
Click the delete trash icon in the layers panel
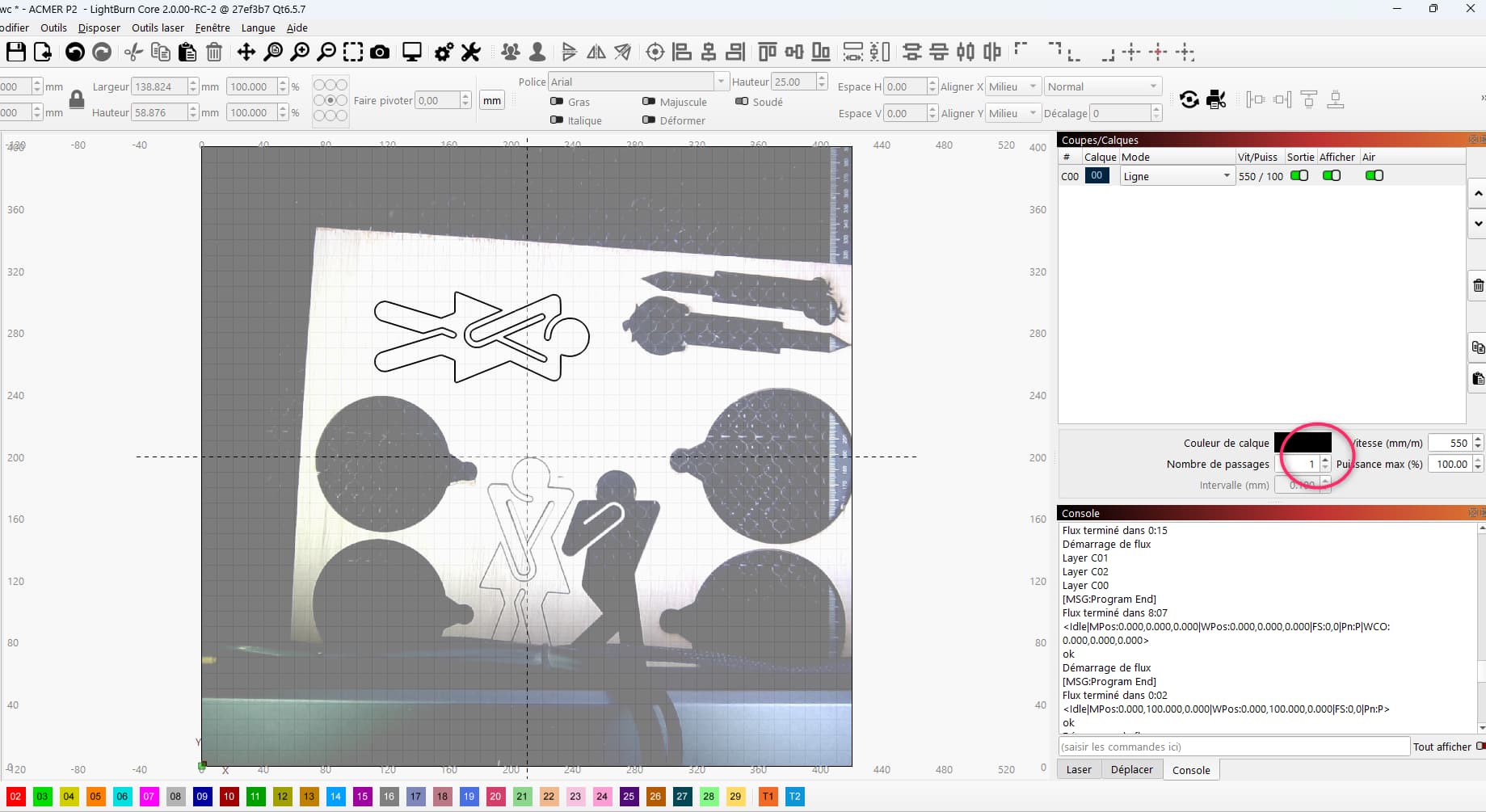1478,285
